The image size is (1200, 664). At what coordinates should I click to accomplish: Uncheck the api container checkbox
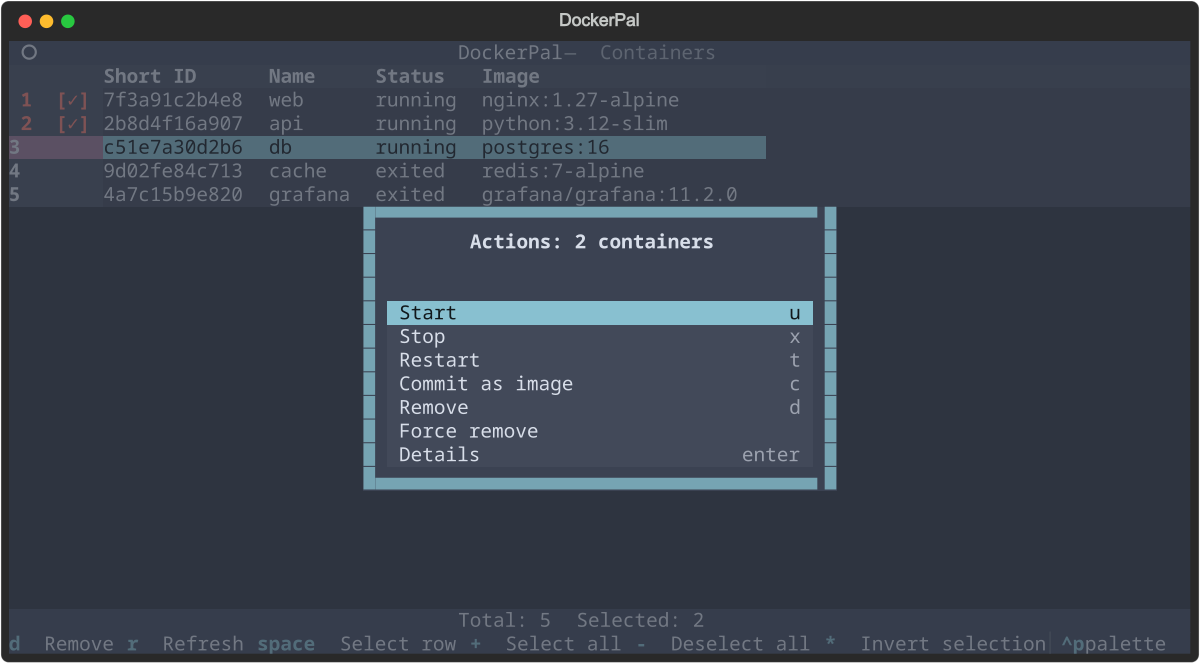pyautogui.click(x=73, y=124)
